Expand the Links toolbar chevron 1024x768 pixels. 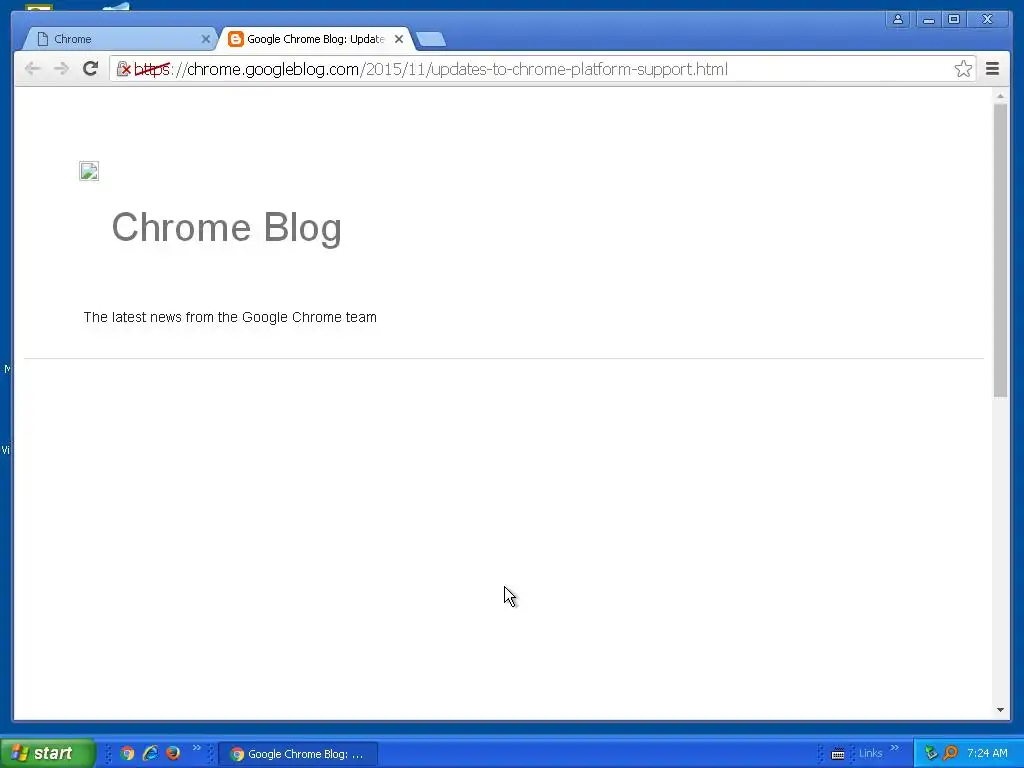click(x=895, y=748)
